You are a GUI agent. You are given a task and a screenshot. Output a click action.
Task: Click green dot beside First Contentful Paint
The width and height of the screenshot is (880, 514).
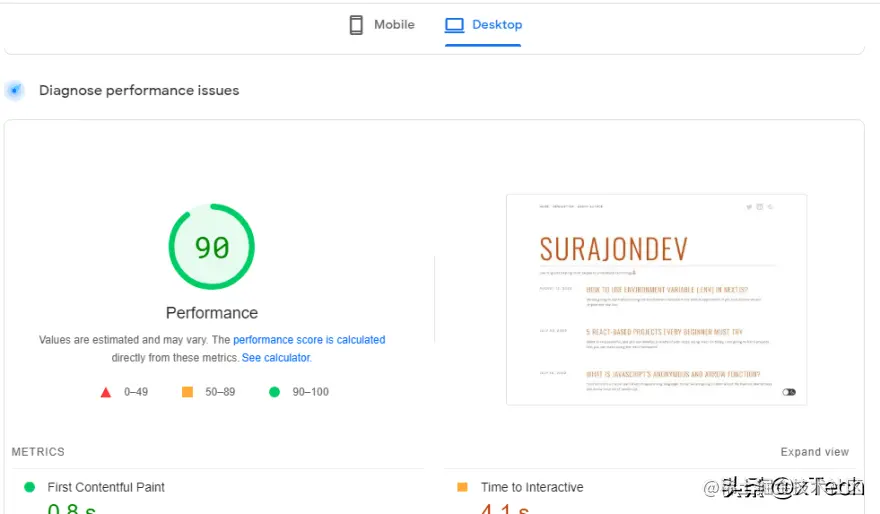(x=30, y=487)
